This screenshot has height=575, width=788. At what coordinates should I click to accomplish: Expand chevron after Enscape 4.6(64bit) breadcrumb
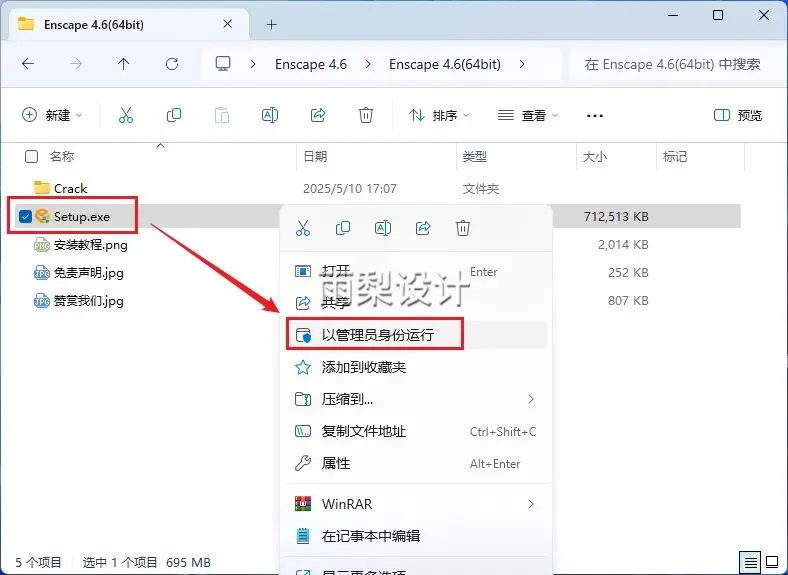click(522, 64)
